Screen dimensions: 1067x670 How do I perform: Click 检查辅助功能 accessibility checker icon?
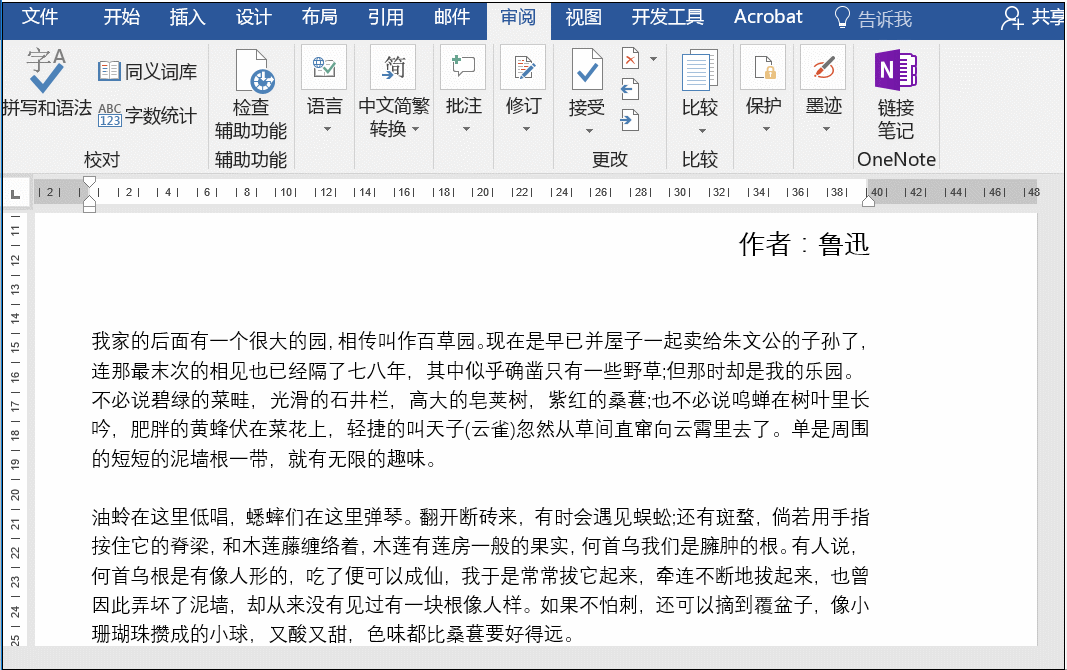tap(255, 71)
